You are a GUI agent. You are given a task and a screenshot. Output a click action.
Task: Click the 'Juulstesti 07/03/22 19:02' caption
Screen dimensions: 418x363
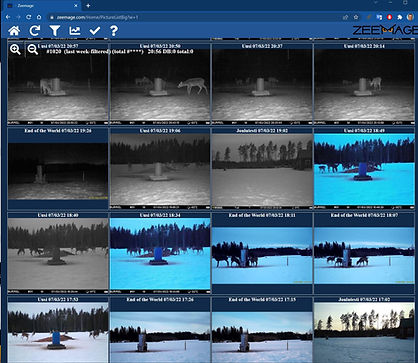[262, 131]
